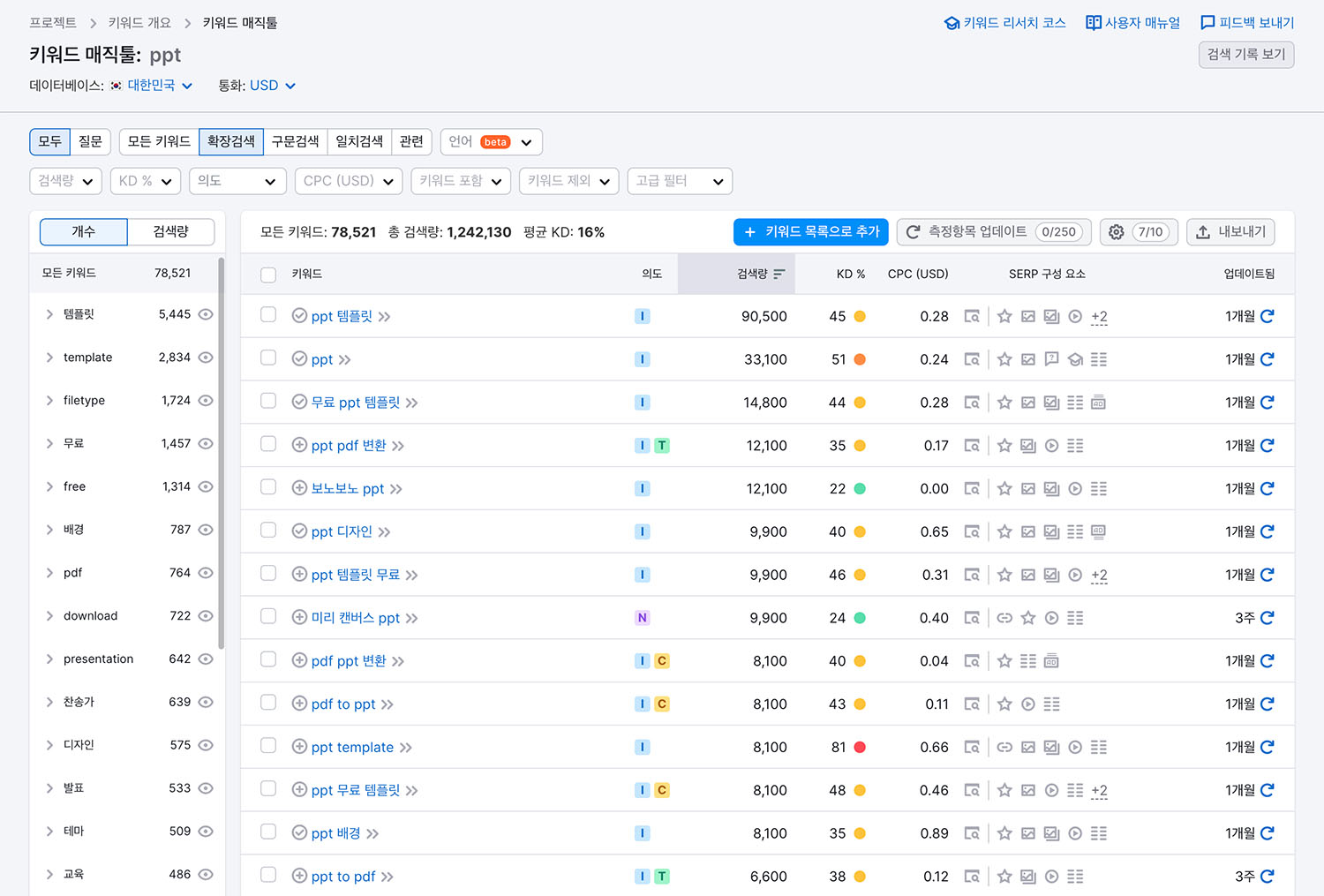Open the table settings gear 7/10
The height and width of the screenshot is (896, 1324).
coord(1139,231)
